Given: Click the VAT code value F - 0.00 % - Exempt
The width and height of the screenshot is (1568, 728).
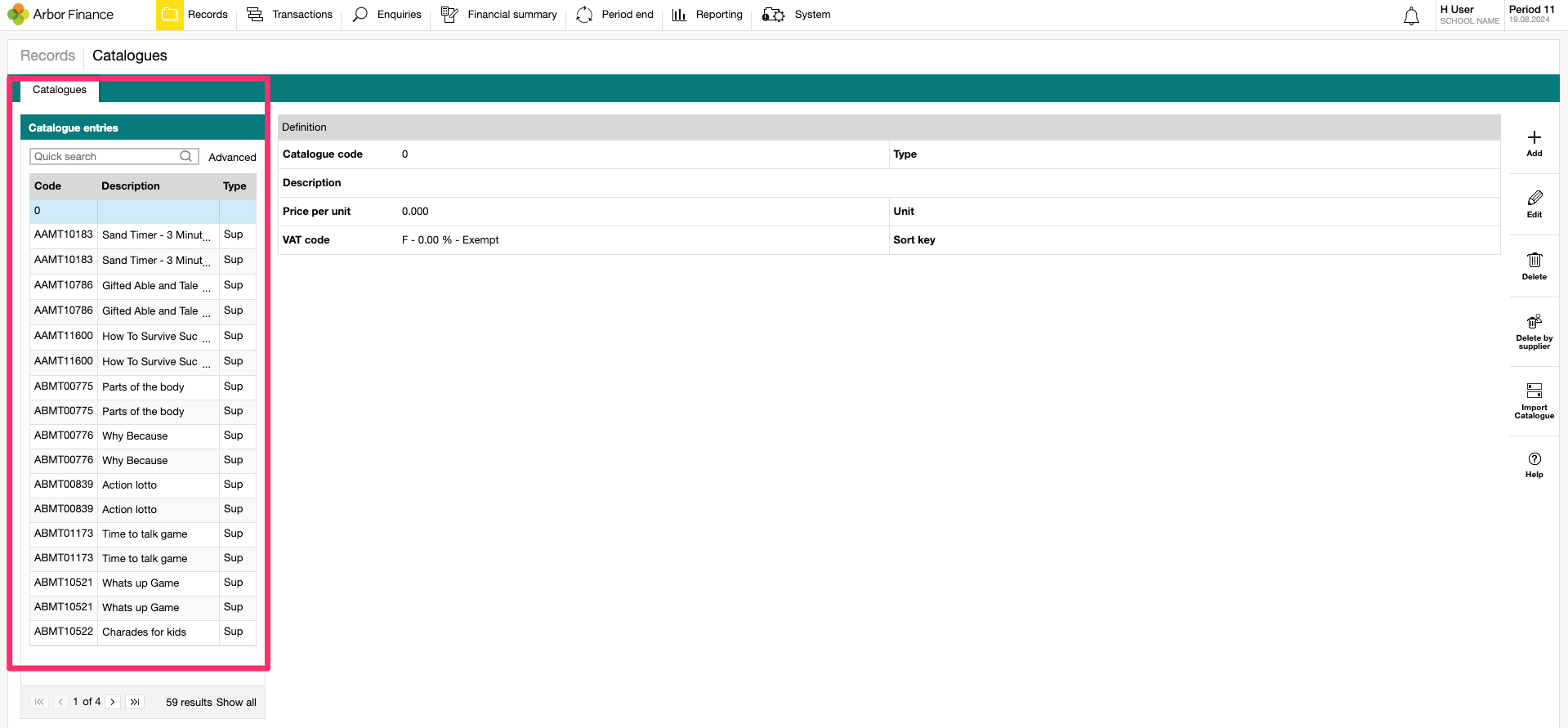Looking at the screenshot, I should (x=450, y=240).
